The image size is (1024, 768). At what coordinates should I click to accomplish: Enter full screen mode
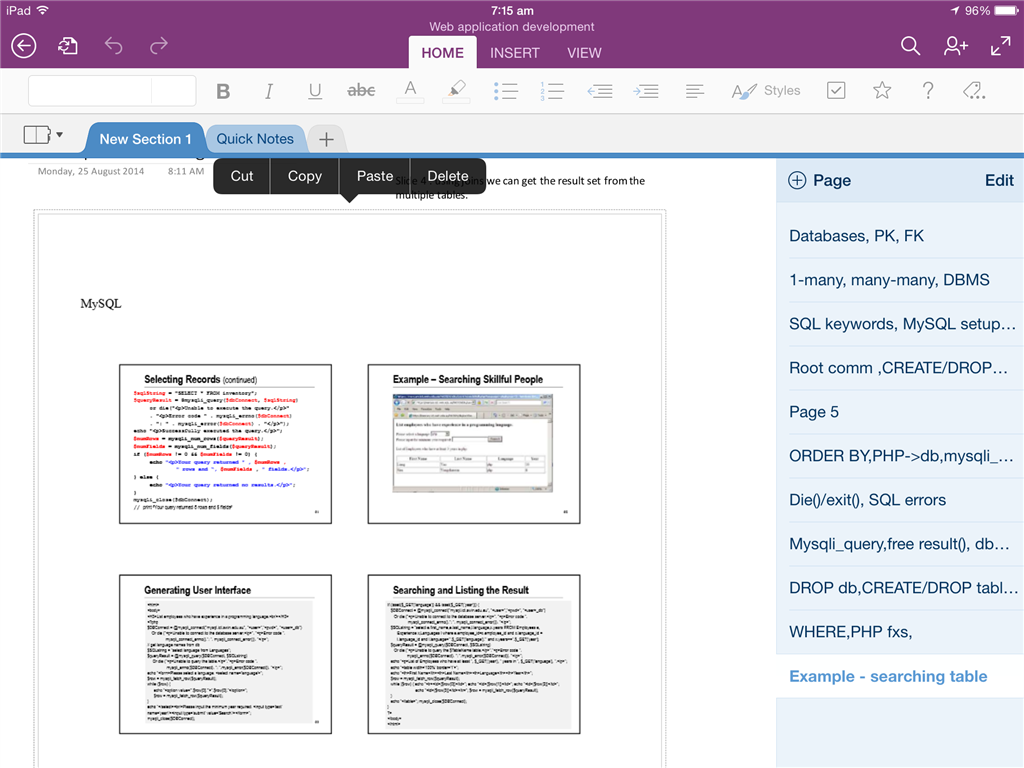pos(1000,46)
